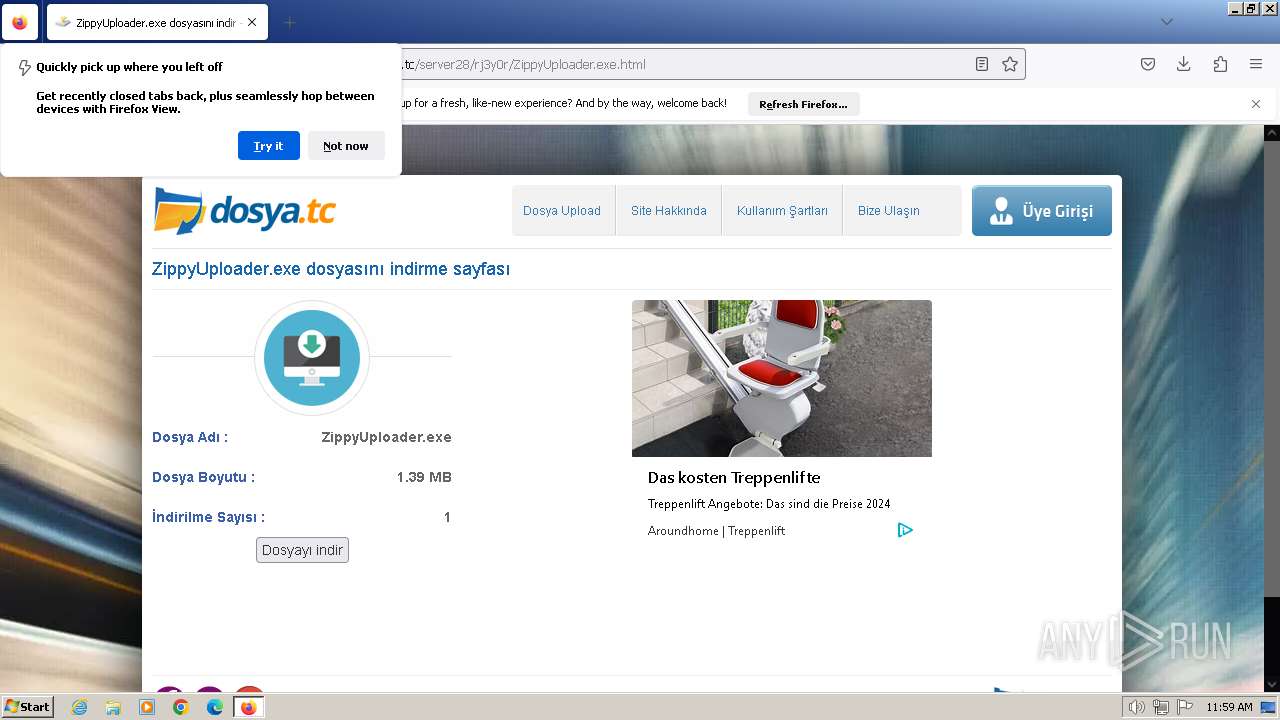The height and width of the screenshot is (720, 1280).
Task: Open Firefox application hamburger menu
Action: tap(1256, 64)
